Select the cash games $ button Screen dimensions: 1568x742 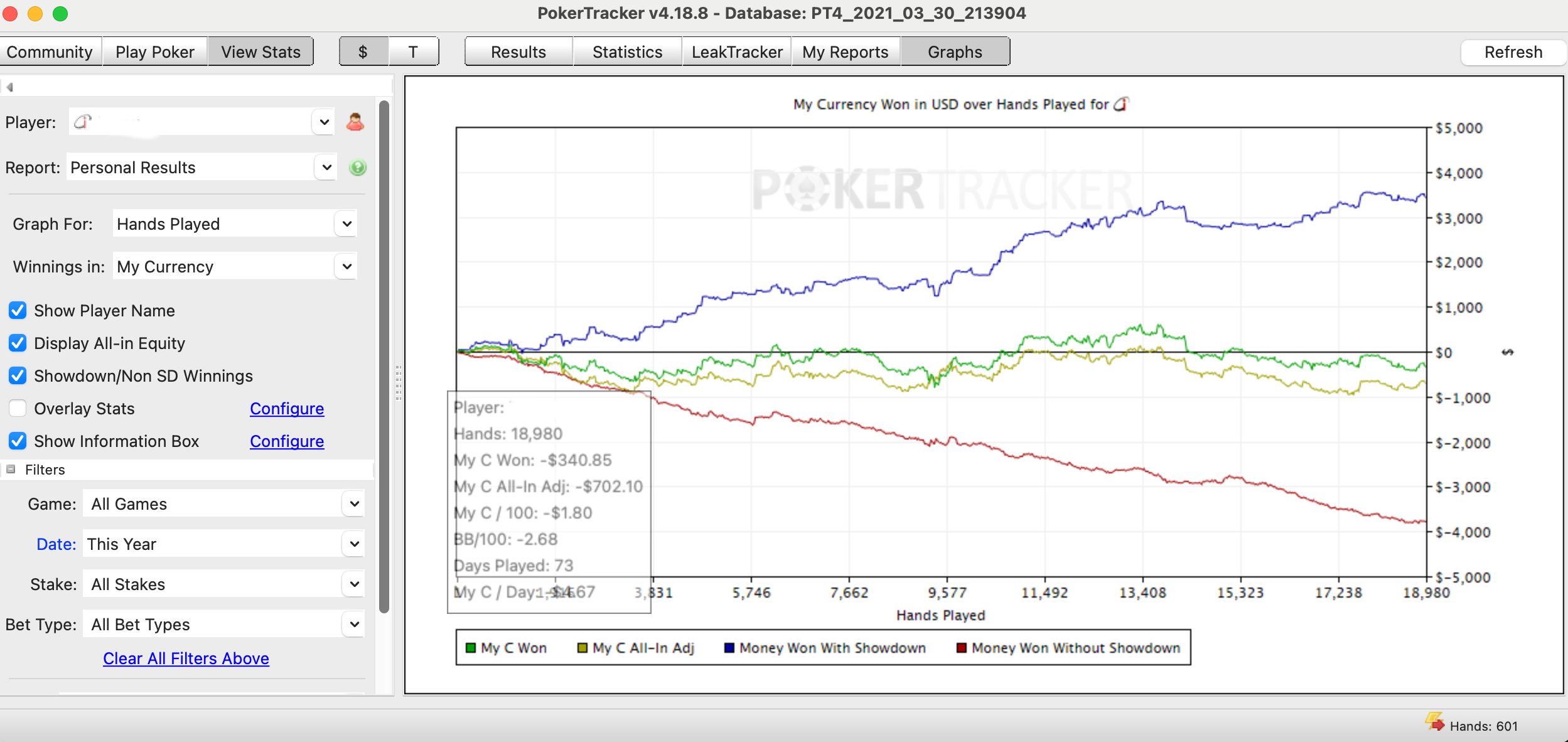363,52
